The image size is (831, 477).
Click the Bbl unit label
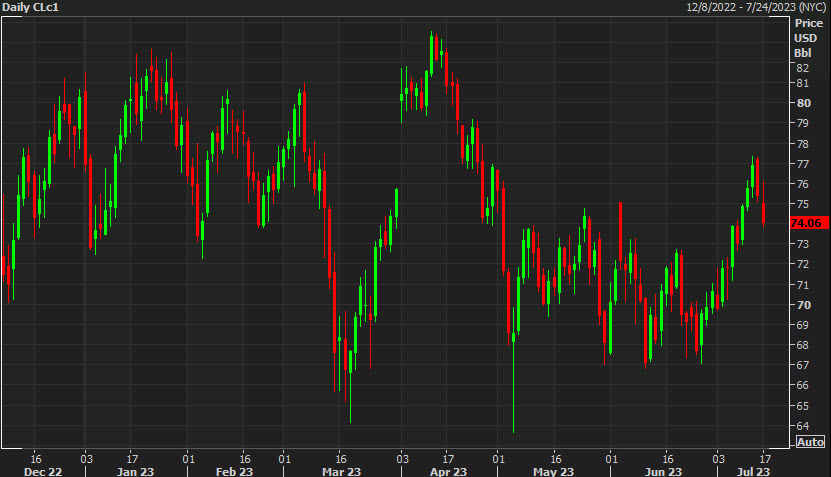(802, 53)
